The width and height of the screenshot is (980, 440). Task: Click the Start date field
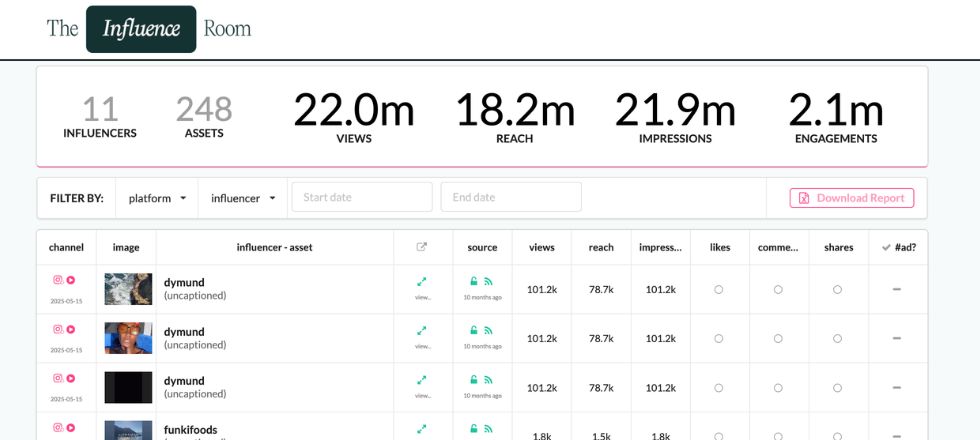pos(362,197)
